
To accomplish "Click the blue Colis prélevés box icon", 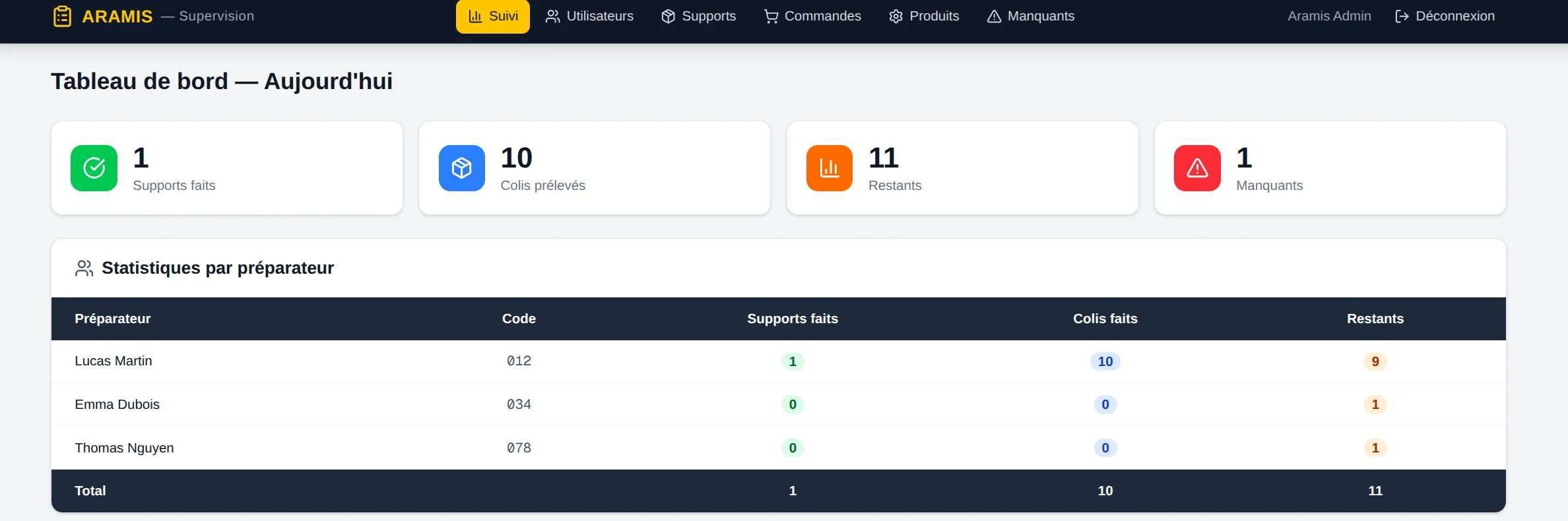I will click(x=462, y=168).
